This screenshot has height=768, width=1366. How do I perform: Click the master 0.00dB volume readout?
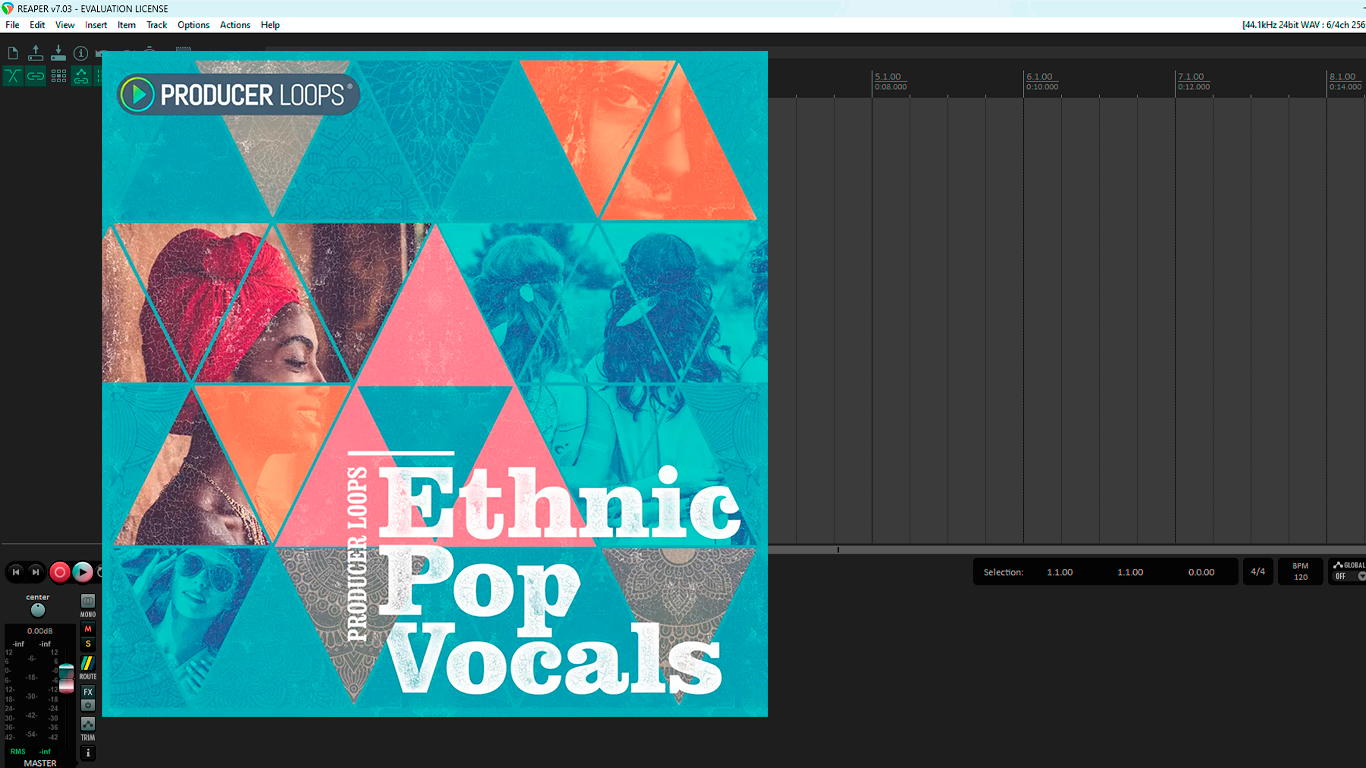[40, 631]
